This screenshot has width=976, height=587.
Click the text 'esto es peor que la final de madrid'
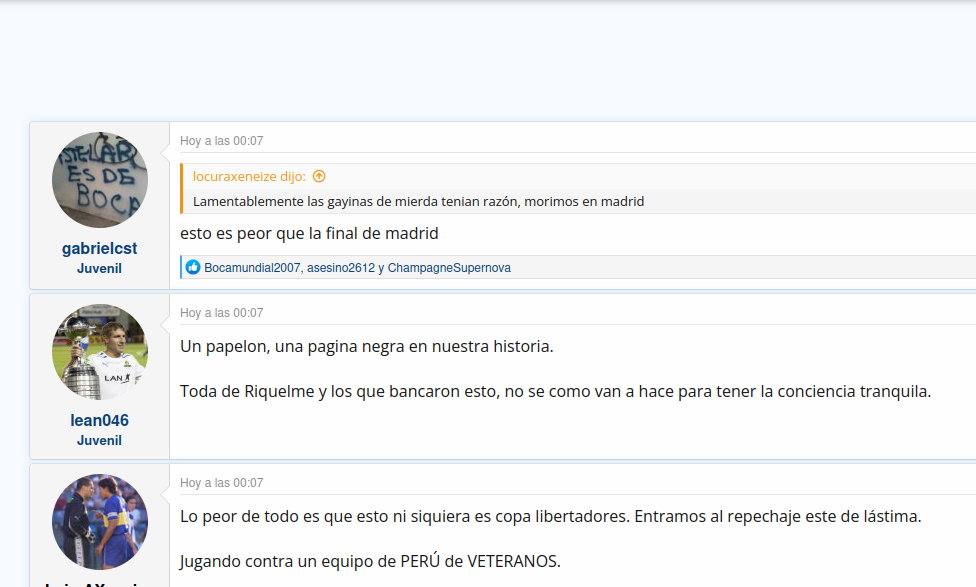tap(309, 233)
